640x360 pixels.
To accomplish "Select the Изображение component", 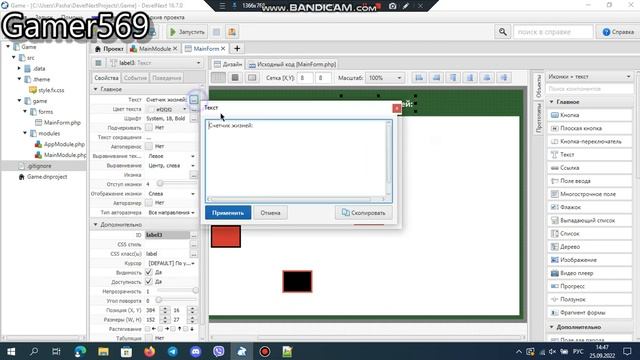I will point(589,260).
